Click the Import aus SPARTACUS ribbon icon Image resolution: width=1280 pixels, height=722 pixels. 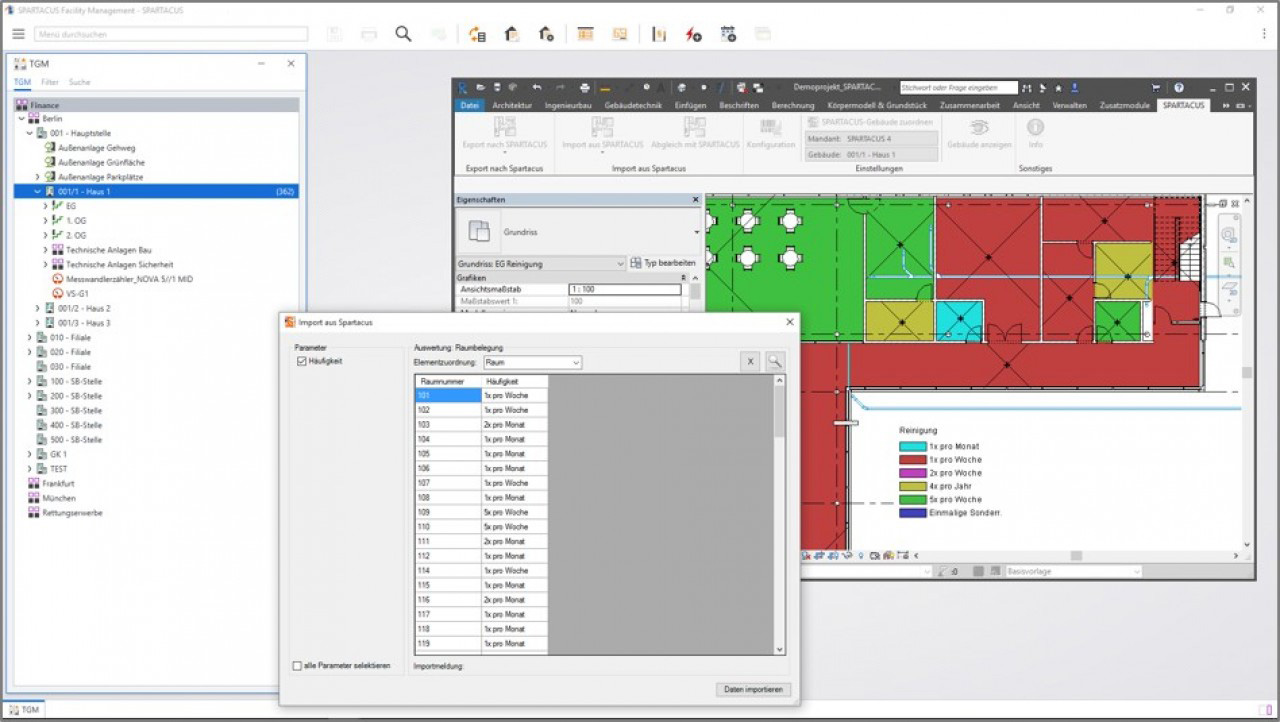pyautogui.click(x=602, y=127)
